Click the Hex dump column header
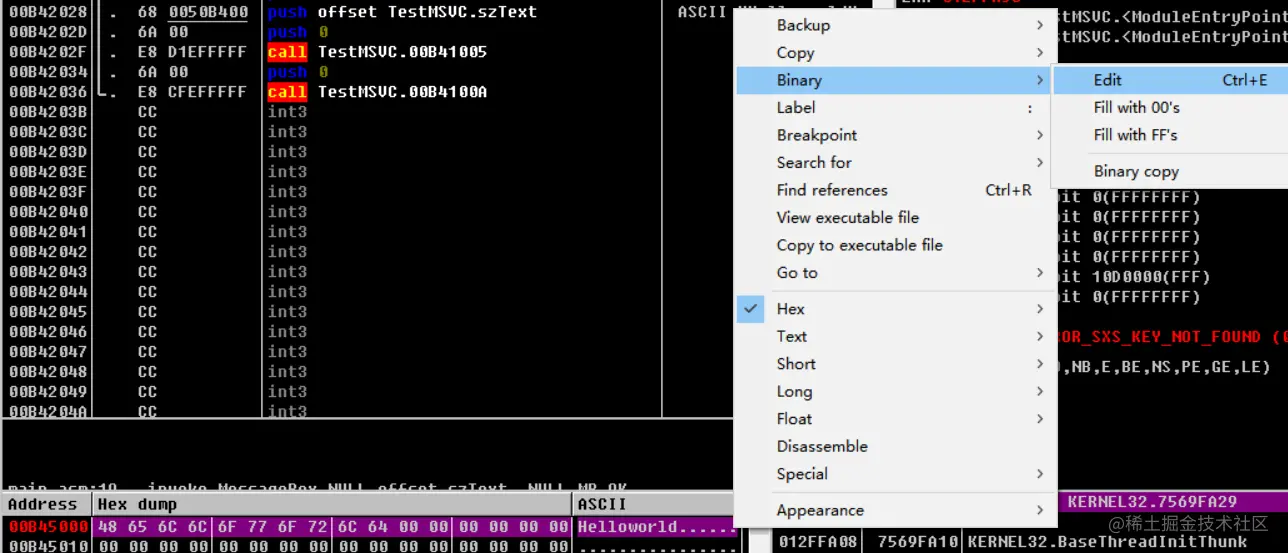Screen dimensions: 1288x553 (x=333, y=504)
